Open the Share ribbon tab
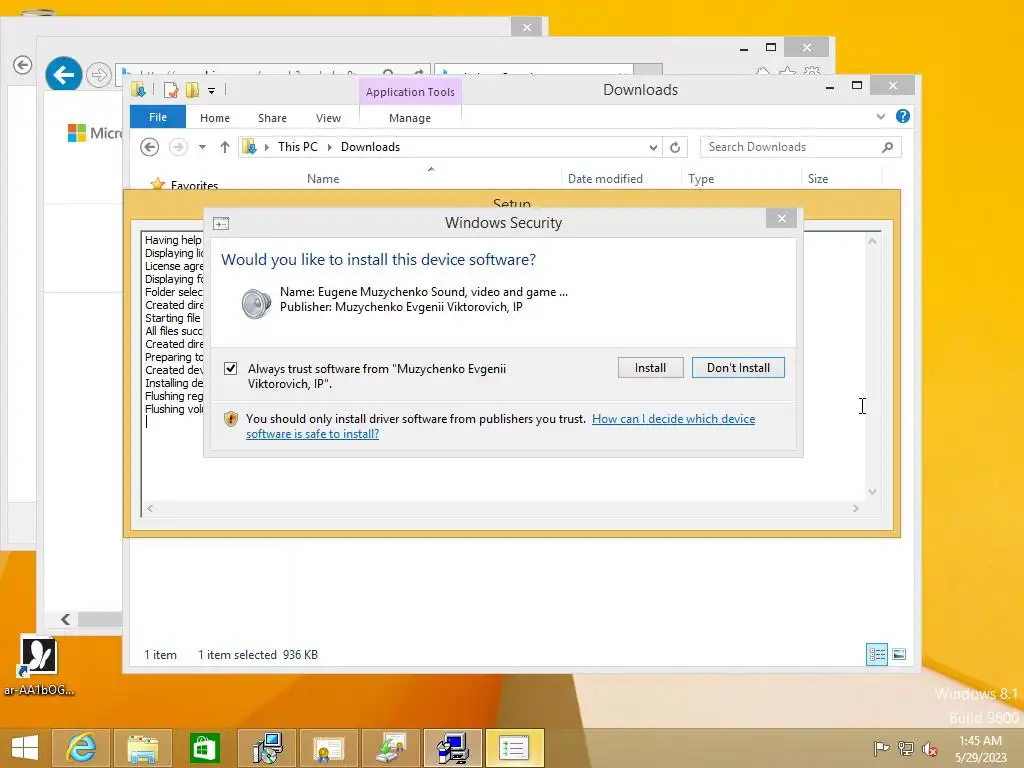The image size is (1024, 768). 272,118
